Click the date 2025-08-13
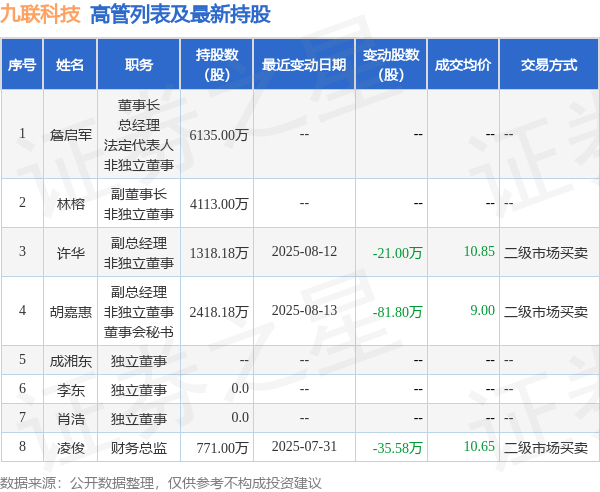Screen dimensions: 600x492 point(304,310)
